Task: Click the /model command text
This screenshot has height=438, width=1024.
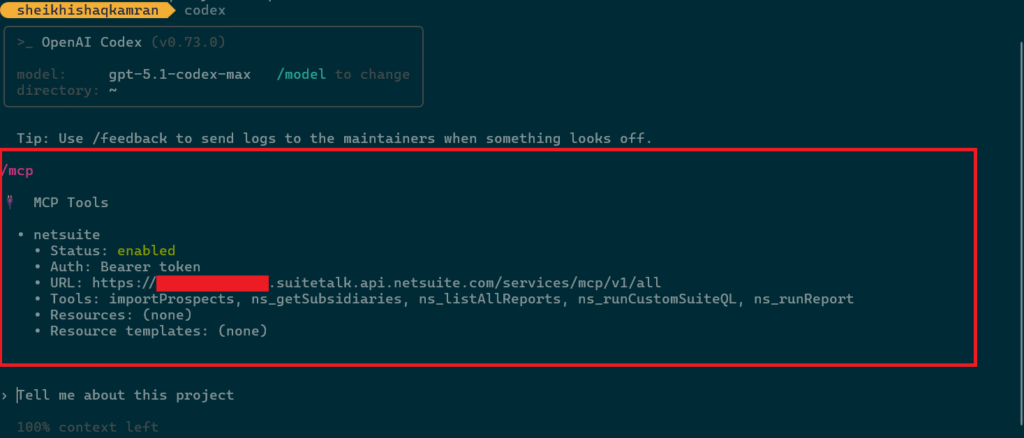Action: (x=302, y=75)
